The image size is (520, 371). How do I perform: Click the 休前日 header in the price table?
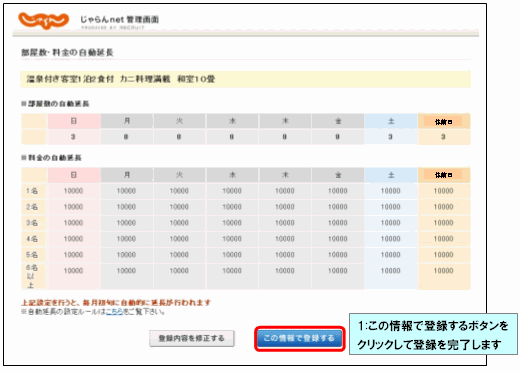444,175
